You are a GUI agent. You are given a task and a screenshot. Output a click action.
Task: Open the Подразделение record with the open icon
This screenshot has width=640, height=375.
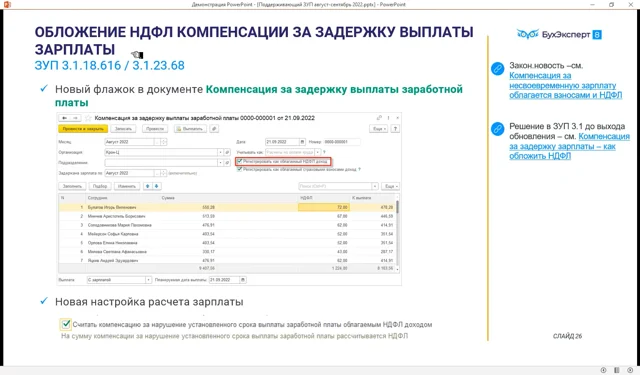[x=227, y=162]
